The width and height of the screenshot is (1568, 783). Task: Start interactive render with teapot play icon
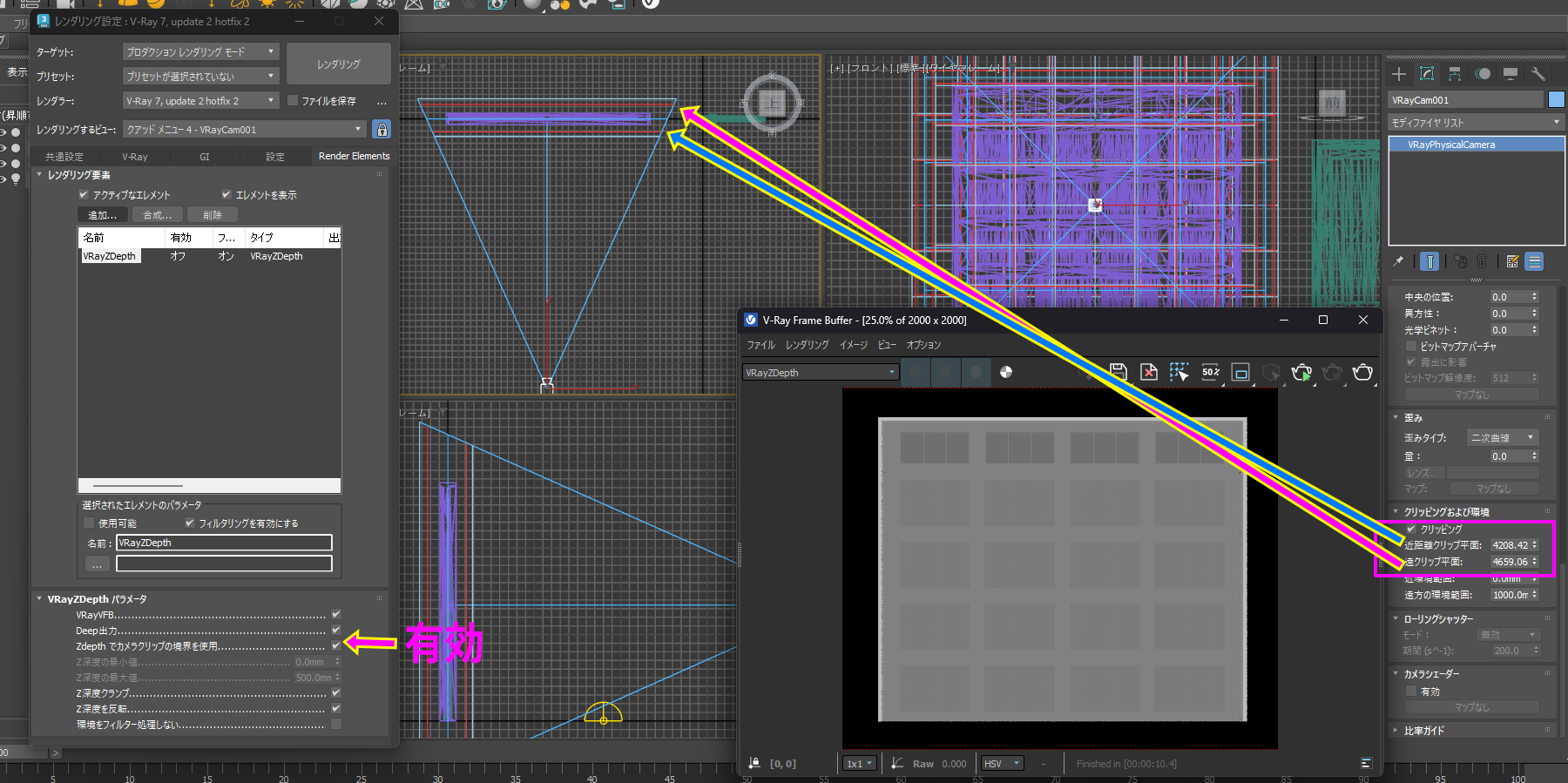[x=1301, y=373]
